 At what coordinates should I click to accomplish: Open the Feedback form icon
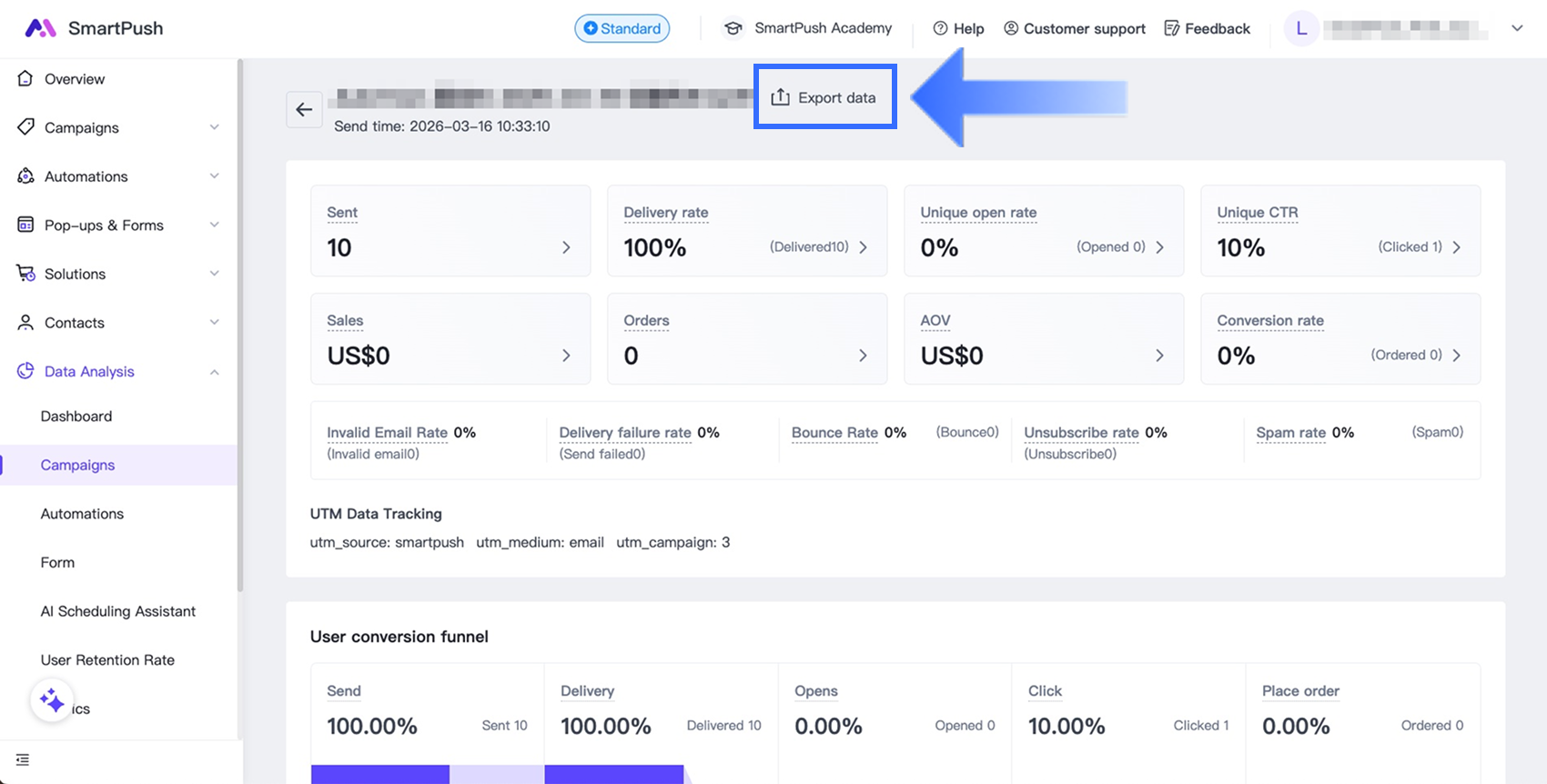click(1172, 28)
